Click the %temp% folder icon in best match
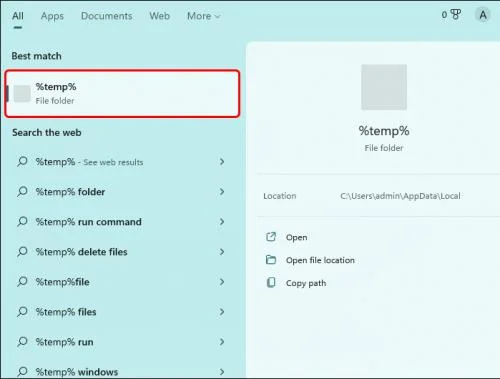Image resolution: width=500 pixels, height=379 pixels. point(22,94)
